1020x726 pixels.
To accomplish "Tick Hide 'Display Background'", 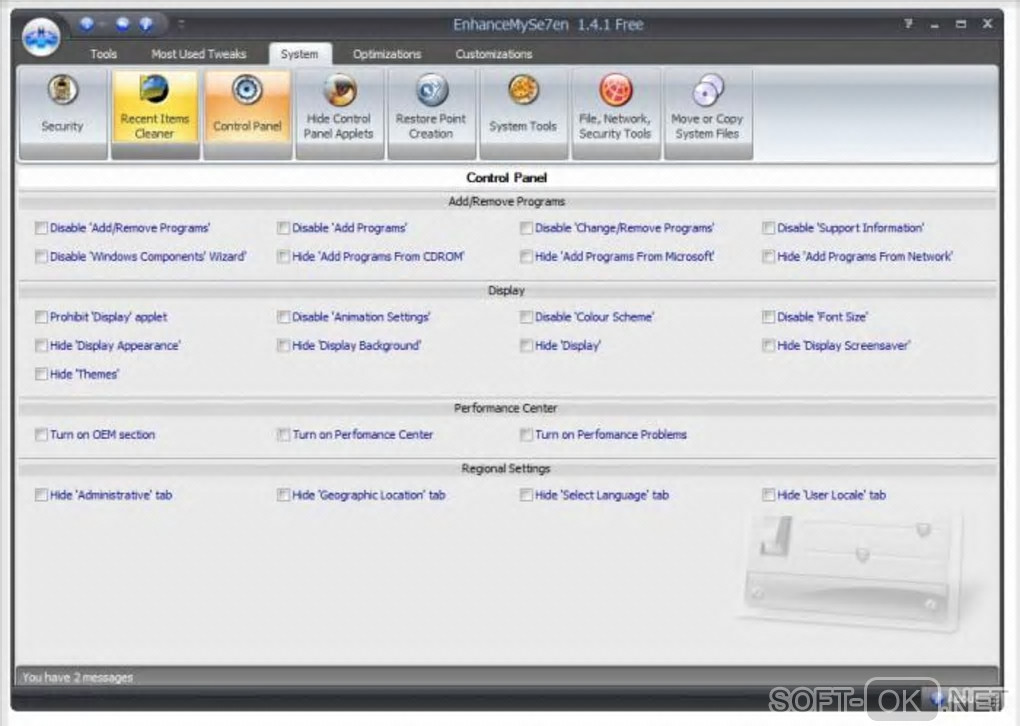I will pos(283,345).
